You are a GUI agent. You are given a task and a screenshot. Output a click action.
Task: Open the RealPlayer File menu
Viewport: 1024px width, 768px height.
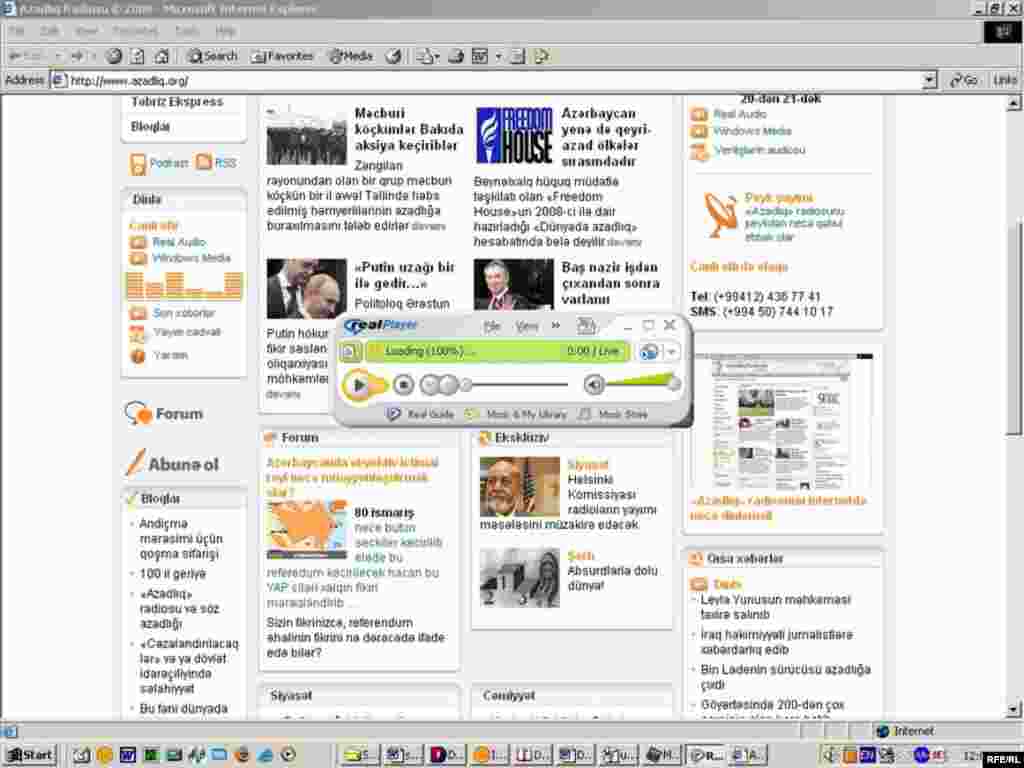(x=492, y=326)
